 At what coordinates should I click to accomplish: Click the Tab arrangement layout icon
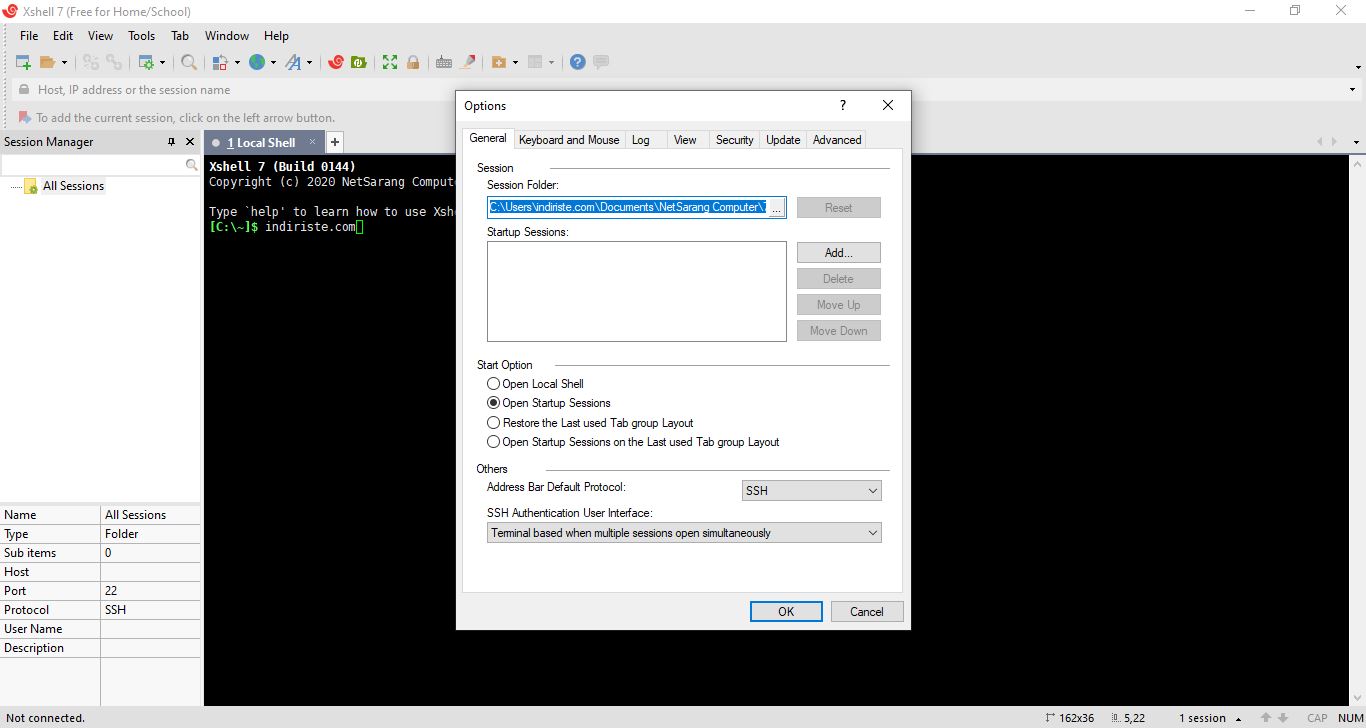coord(535,62)
